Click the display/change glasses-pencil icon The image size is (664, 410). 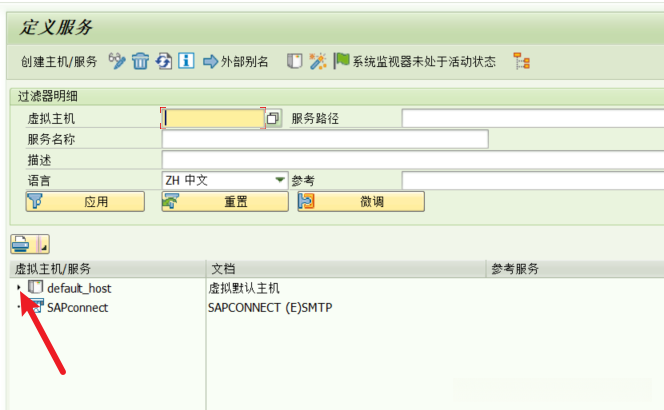coord(117,61)
